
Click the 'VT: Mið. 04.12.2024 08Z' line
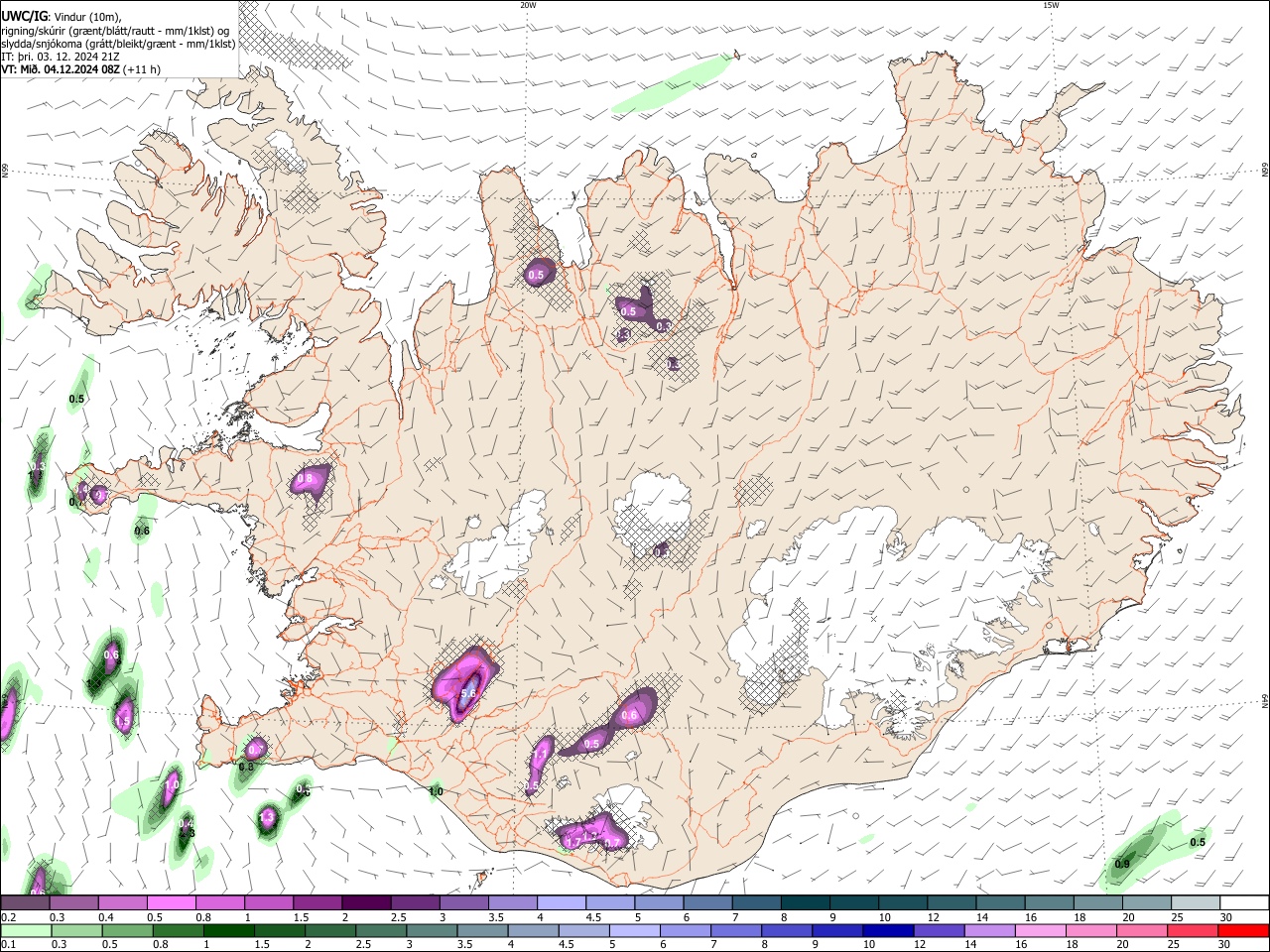tap(62, 69)
